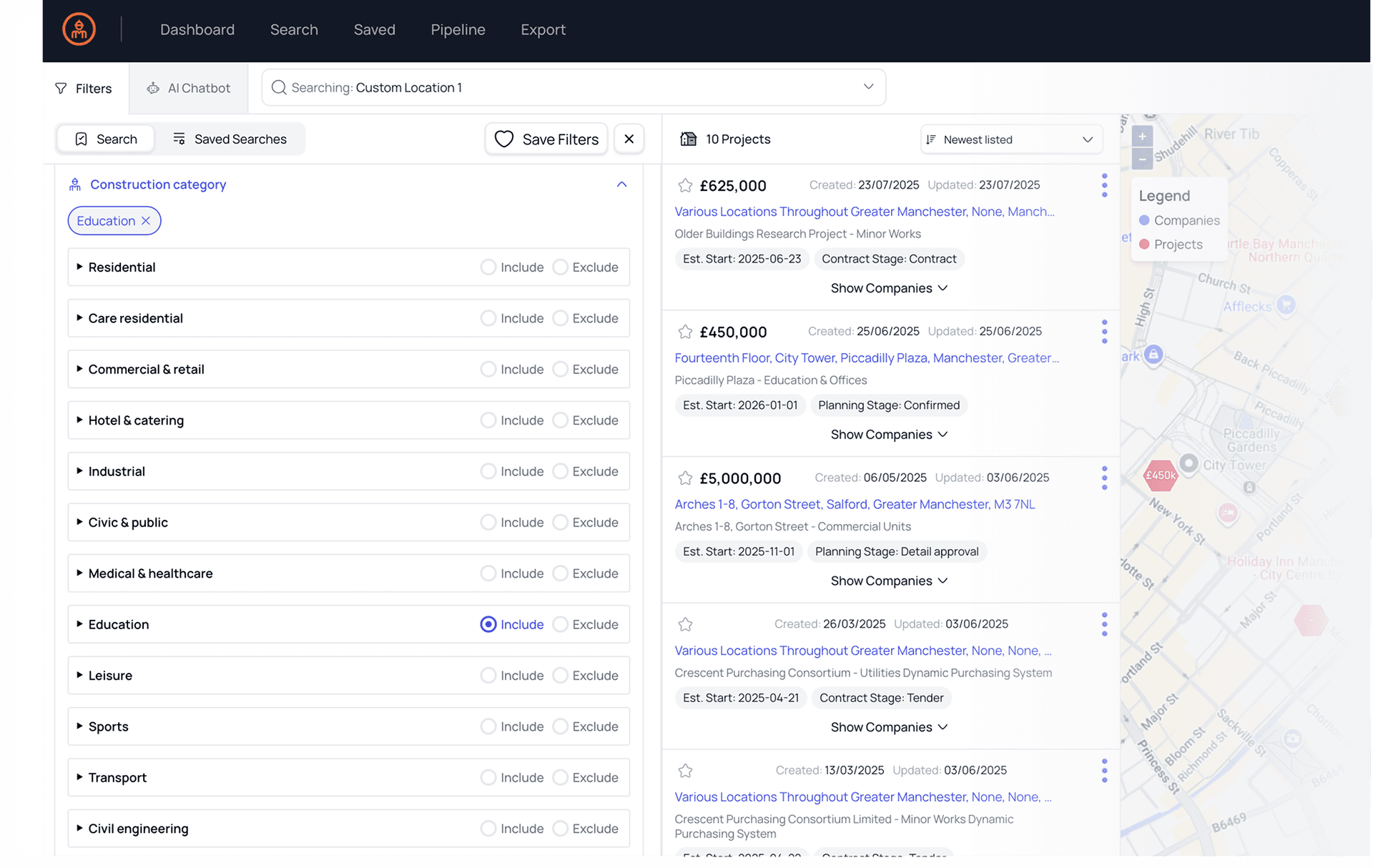This screenshot has width=1373, height=868.
Task: Open three-dot menu for £450,000 project
Action: coord(1104,332)
